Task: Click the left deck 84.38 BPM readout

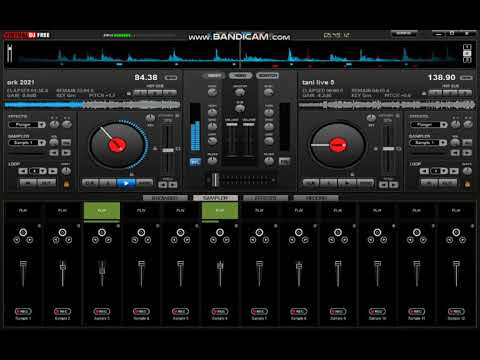Action: (x=146, y=77)
